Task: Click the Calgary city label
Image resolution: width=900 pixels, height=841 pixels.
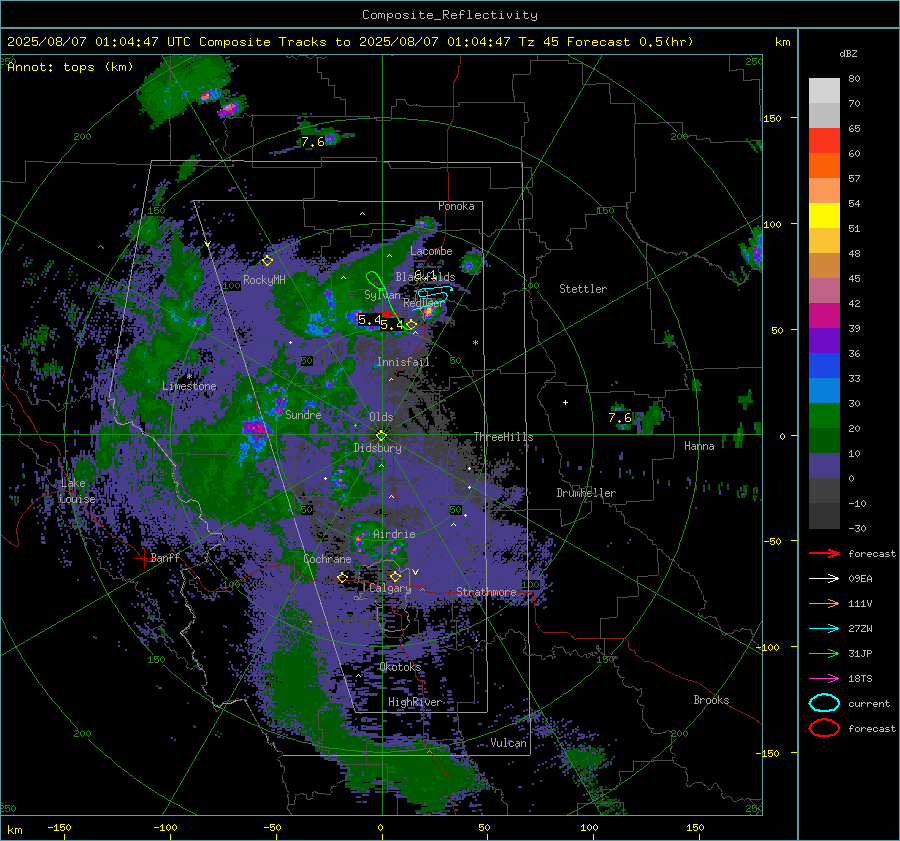Action: tap(390, 588)
